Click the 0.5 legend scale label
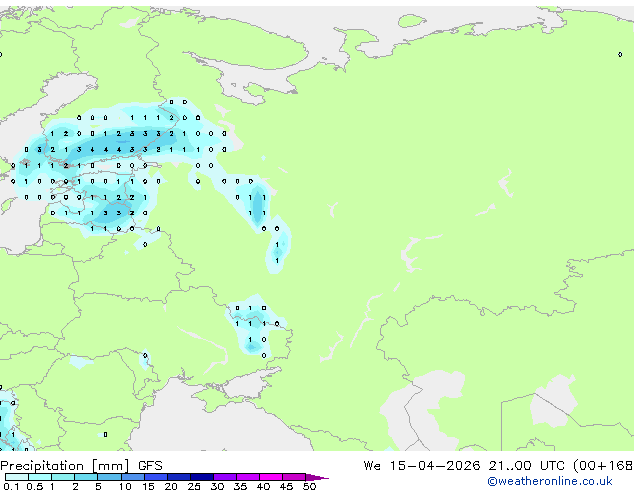 click(x=34, y=486)
